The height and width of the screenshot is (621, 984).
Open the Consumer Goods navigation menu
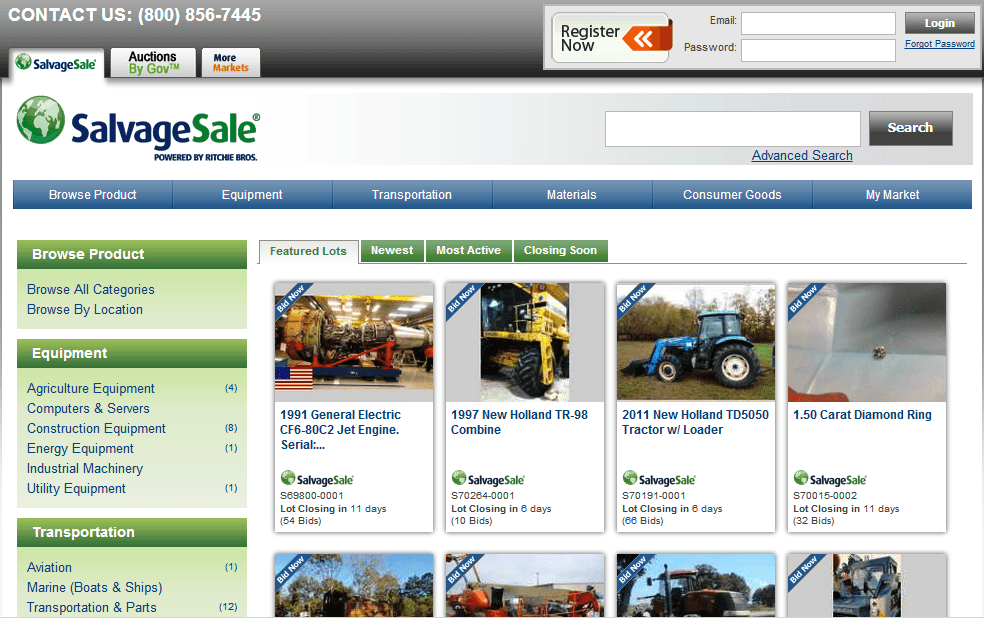[x=732, y=194]
